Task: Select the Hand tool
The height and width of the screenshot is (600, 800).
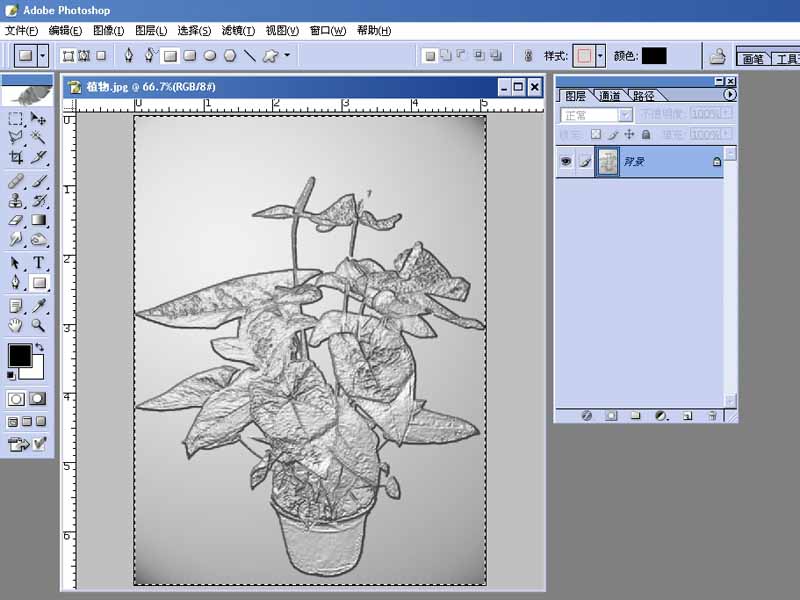Action: [15, 325]
